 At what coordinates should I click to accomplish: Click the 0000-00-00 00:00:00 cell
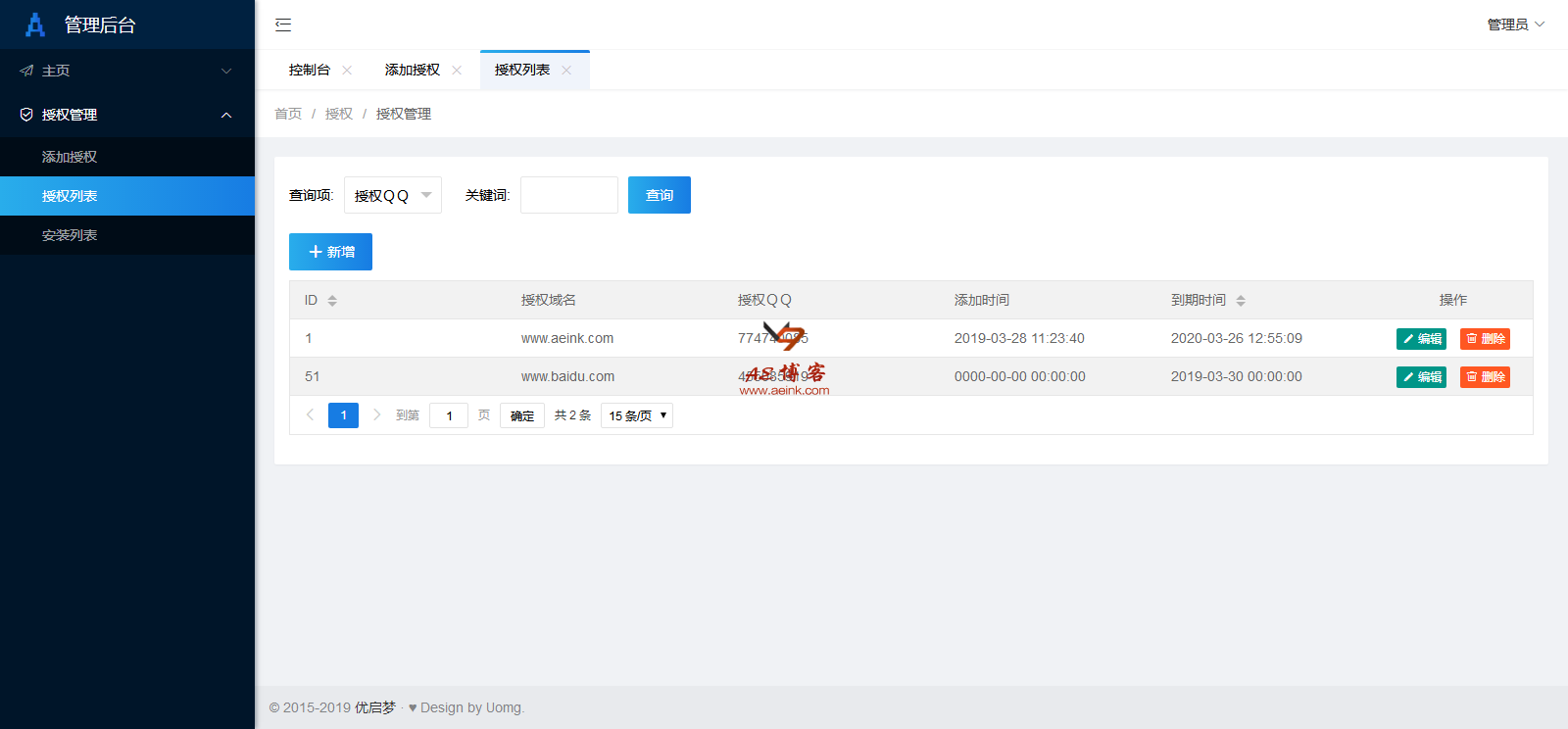coord(1020,376)
